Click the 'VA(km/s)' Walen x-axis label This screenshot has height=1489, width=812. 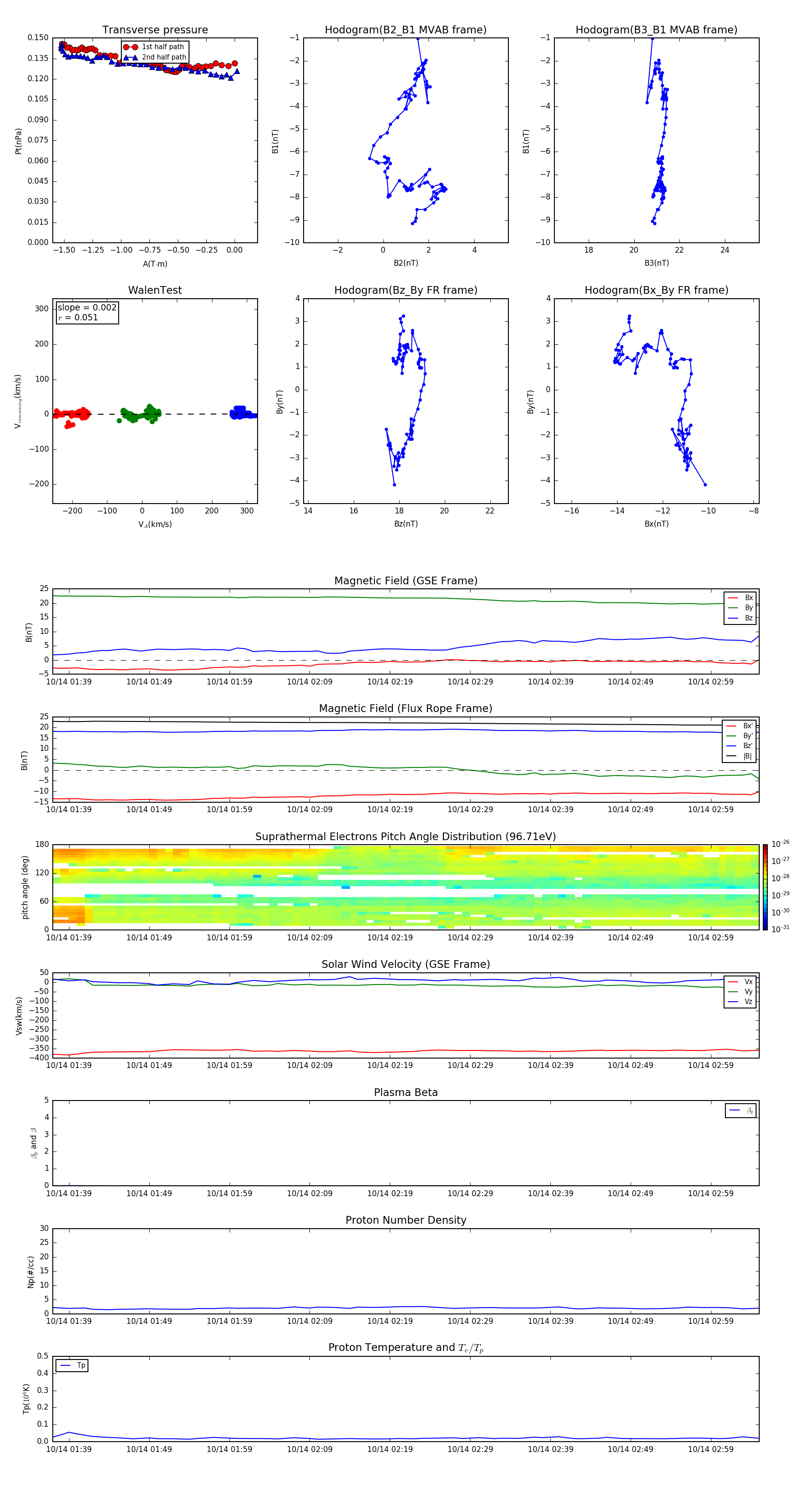click(x=155, y=525)
